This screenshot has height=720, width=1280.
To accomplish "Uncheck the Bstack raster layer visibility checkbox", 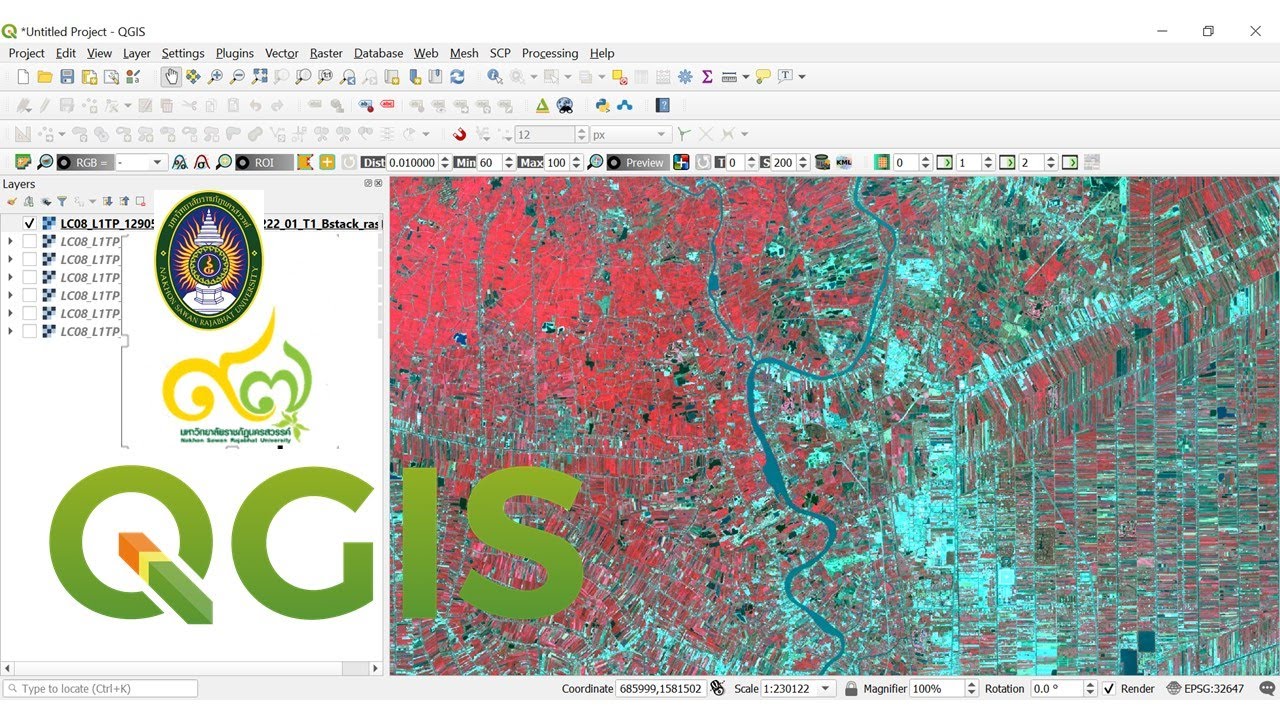I will click(x=30, y=224).
